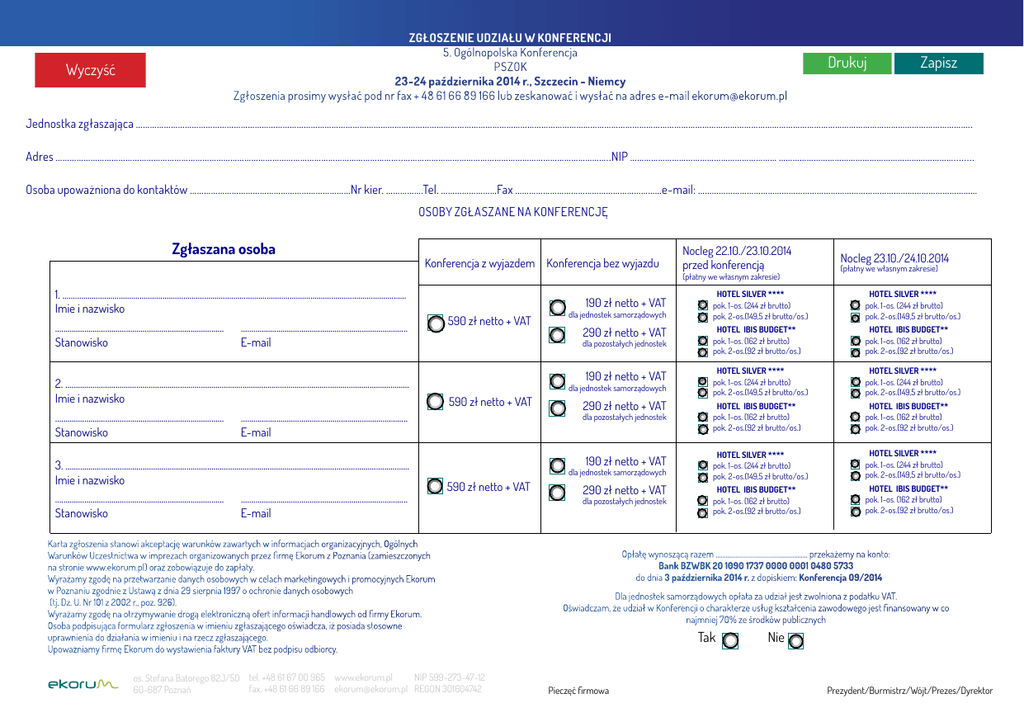Click the Zapisz button

tap(938, 63)
